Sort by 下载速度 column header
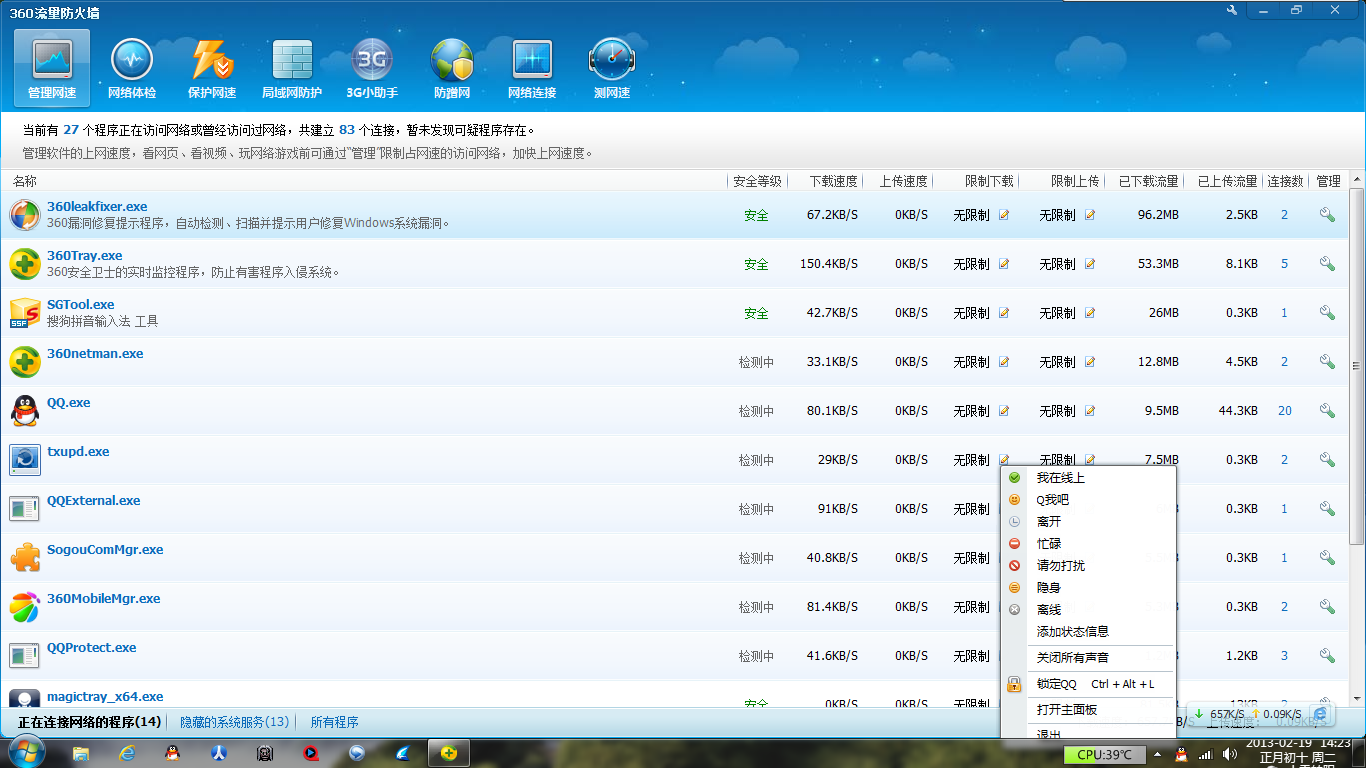The width and height of the screenshot is (1366, 768). [x=834, y=181]
